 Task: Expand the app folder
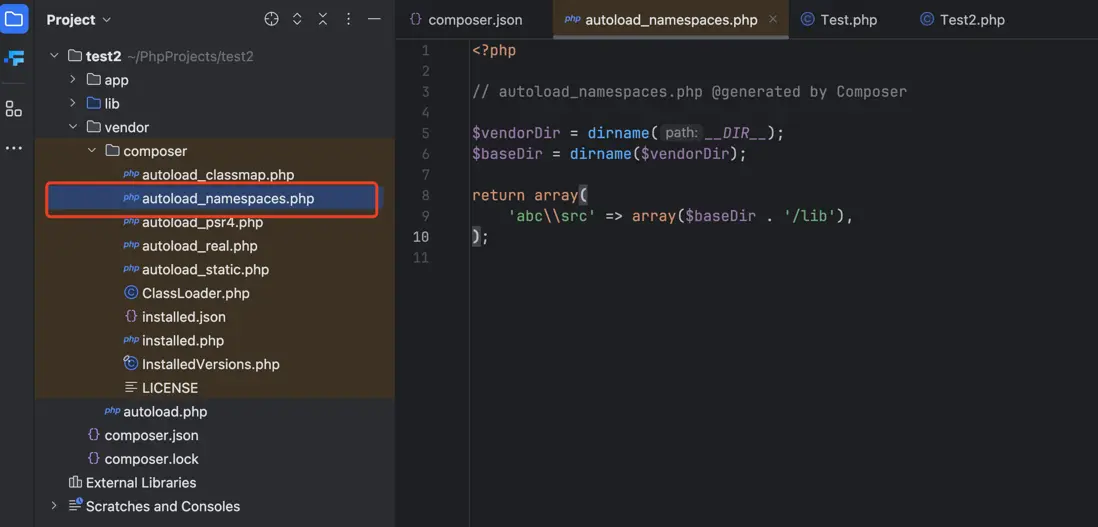coord(73,80)
